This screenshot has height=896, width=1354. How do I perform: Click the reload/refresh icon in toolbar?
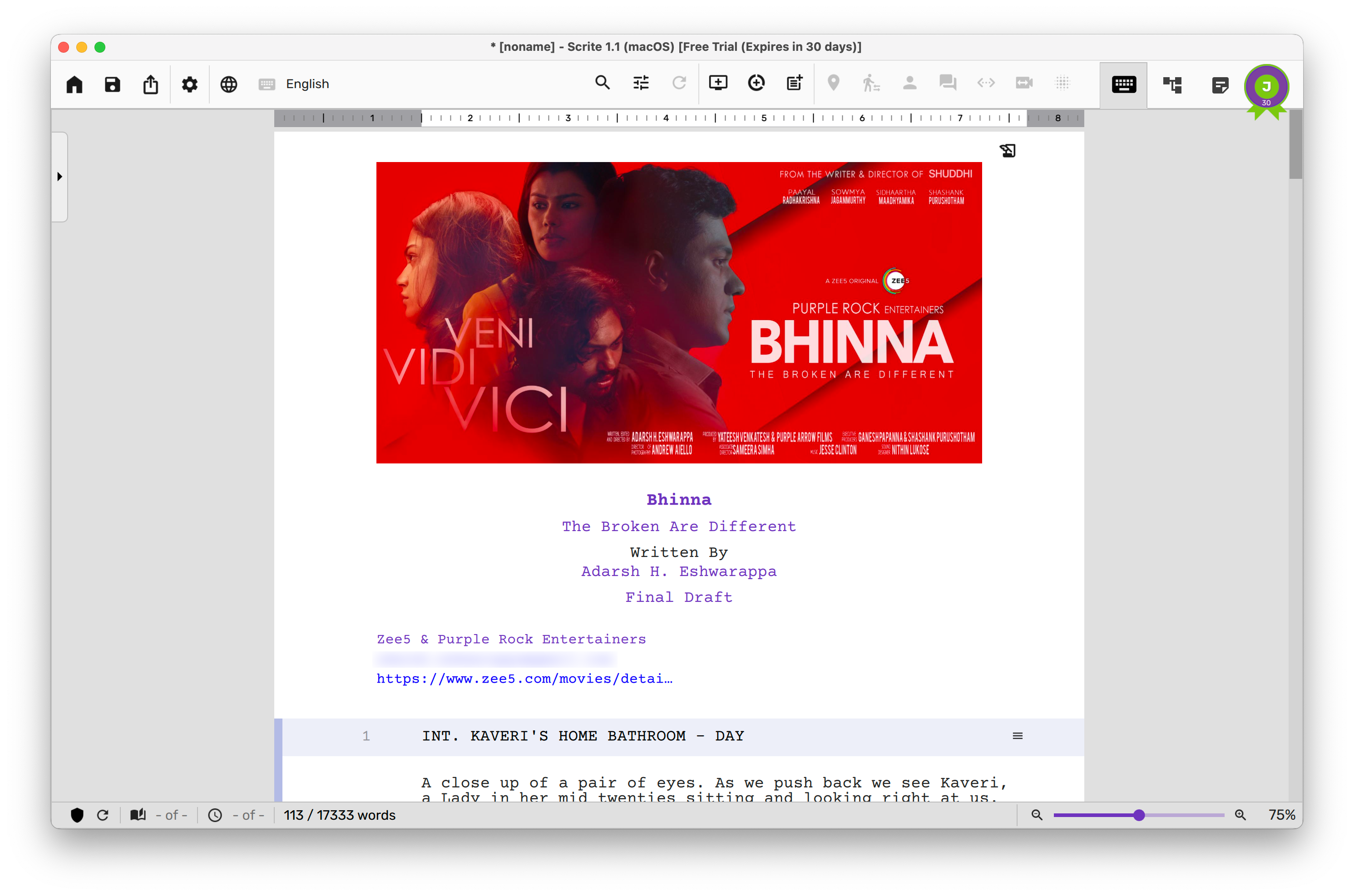click(679, 83)
